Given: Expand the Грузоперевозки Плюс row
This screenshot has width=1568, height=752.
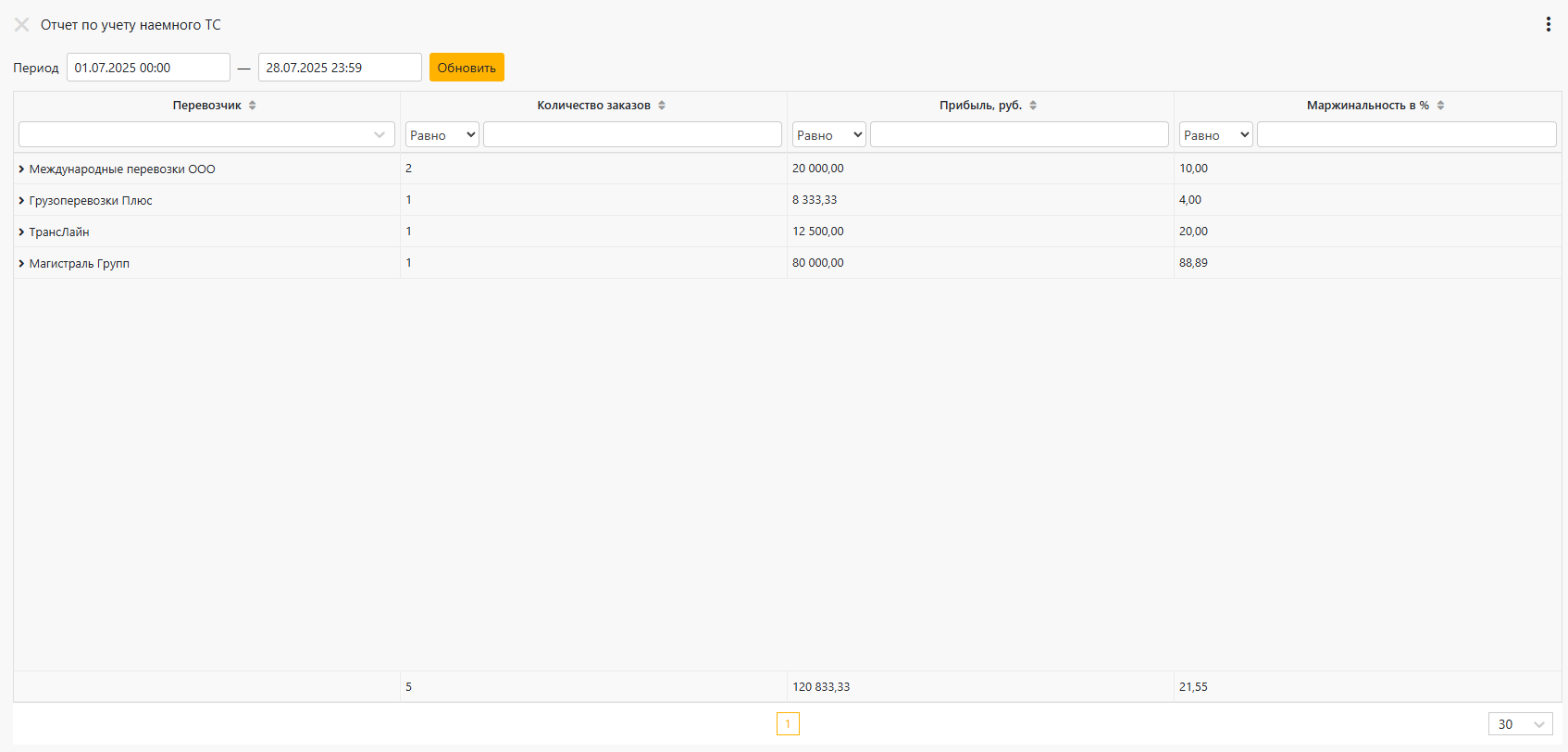Looking at the screenshot, I should pyautogui.click(x=21, y=201).
